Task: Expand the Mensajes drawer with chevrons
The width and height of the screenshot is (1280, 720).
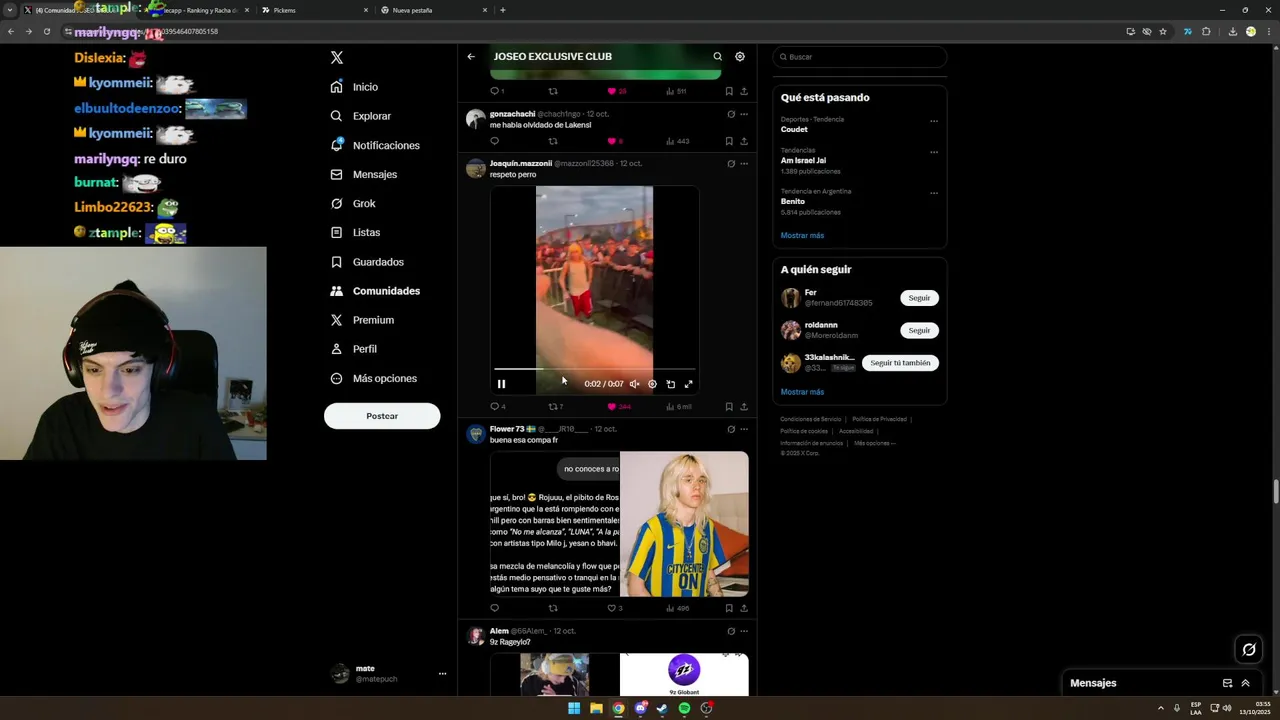Action: point(1245,683)
